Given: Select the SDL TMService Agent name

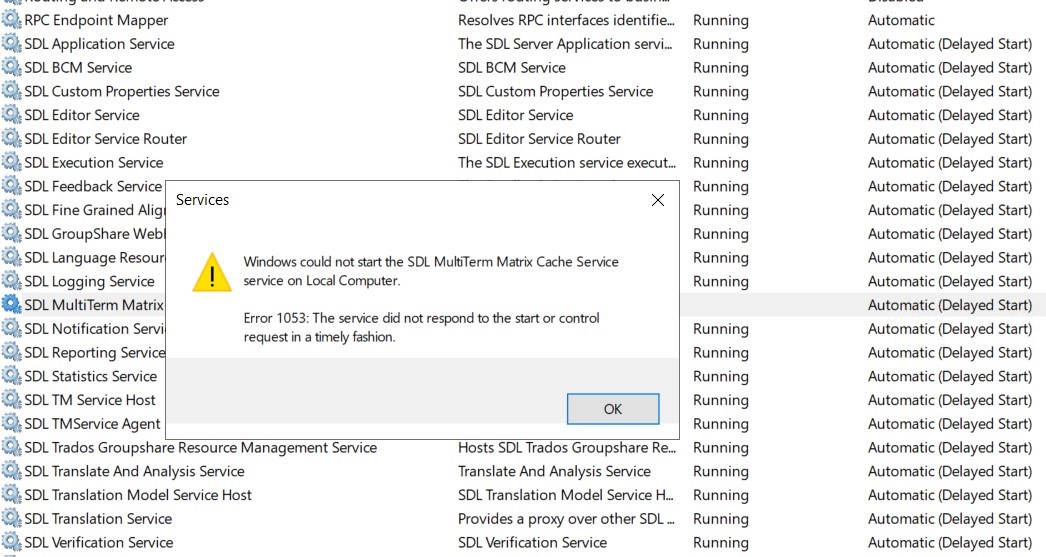Looking at the screenshot, I should (92, 424).
